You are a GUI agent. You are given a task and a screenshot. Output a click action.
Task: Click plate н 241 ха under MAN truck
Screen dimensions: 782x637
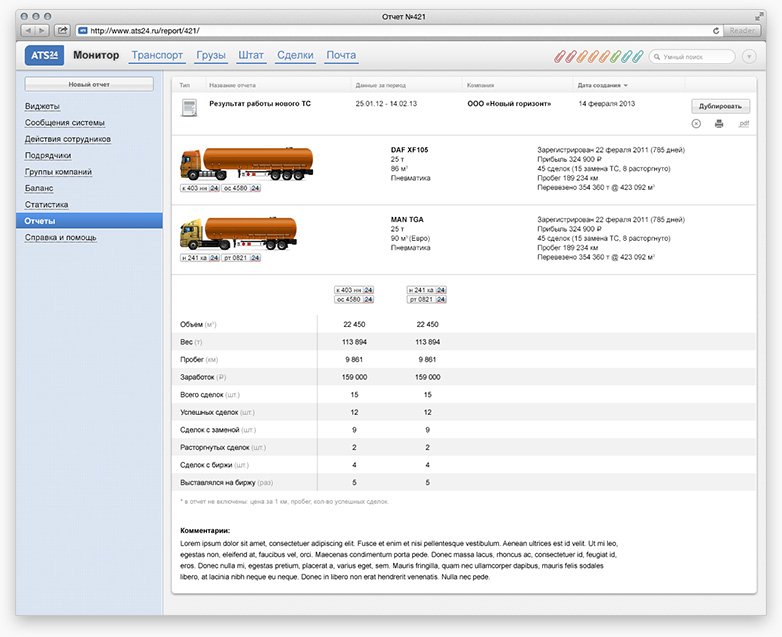[200, 258]
